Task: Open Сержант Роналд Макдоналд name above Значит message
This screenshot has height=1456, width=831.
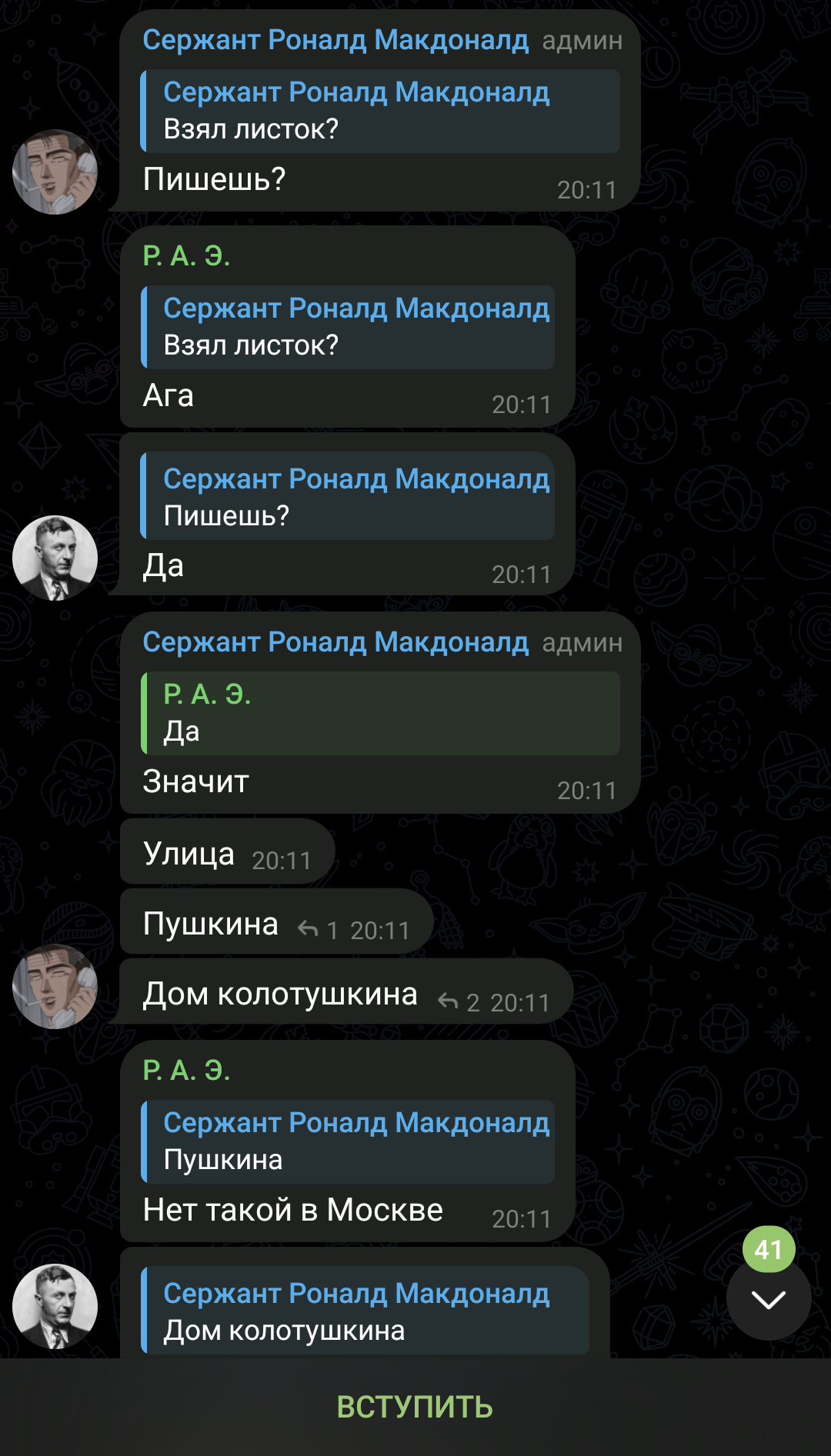Action: (335, 642)
